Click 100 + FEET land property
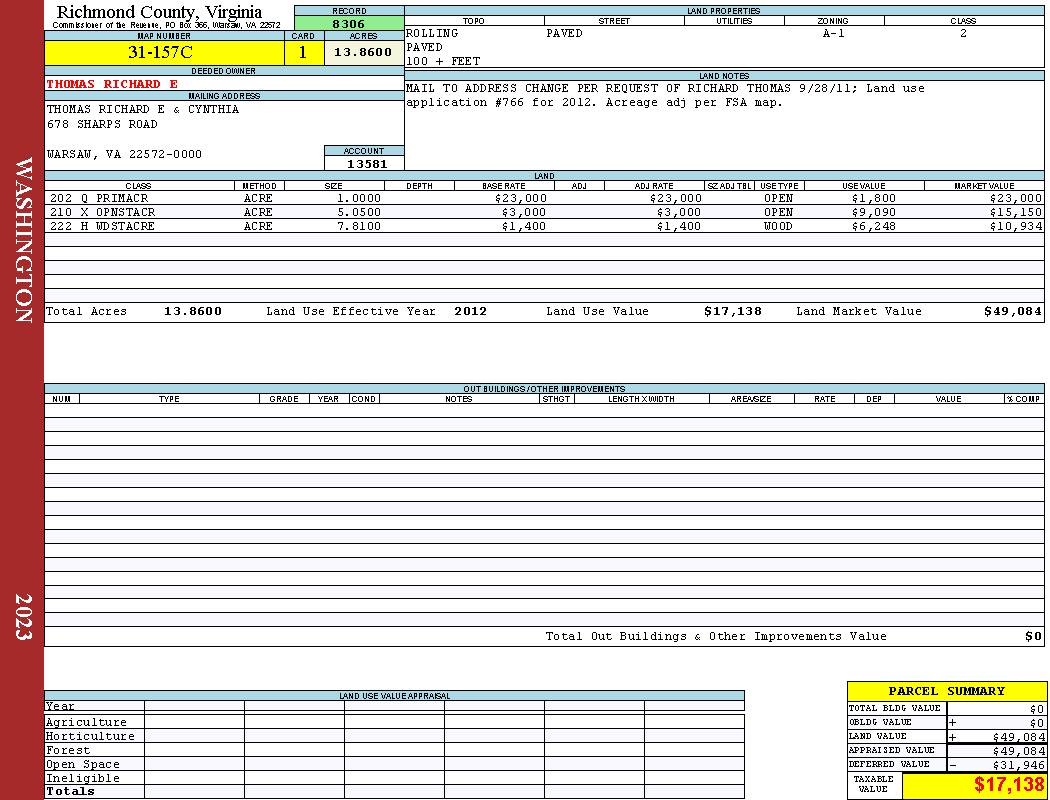Image resolution: width=1050 pixels, height=800 pixels. pos(443,61)
